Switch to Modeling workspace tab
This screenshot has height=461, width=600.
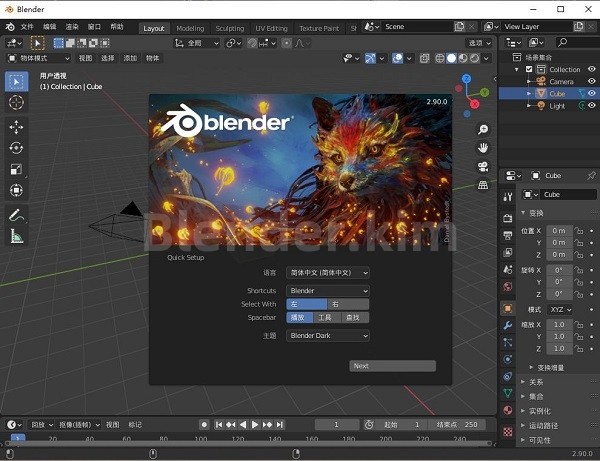point(190,28)
